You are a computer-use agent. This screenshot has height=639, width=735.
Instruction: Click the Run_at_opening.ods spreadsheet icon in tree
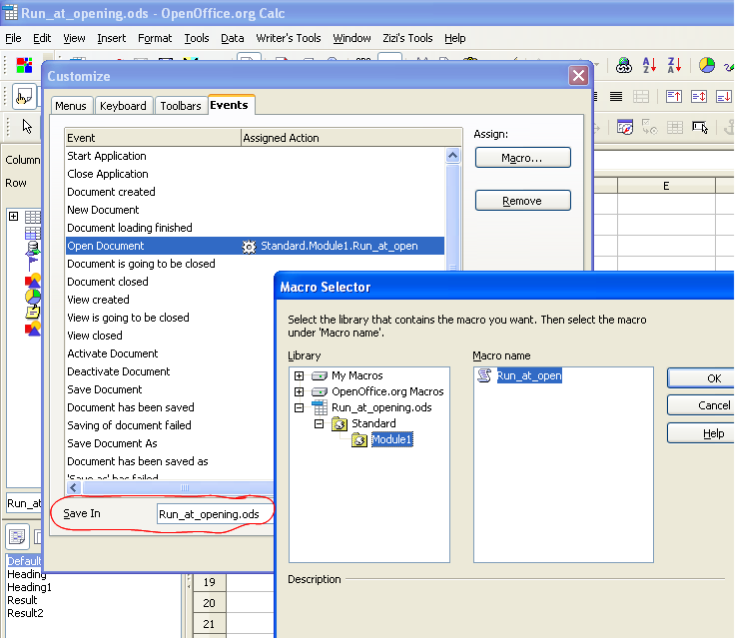(319, 407)
